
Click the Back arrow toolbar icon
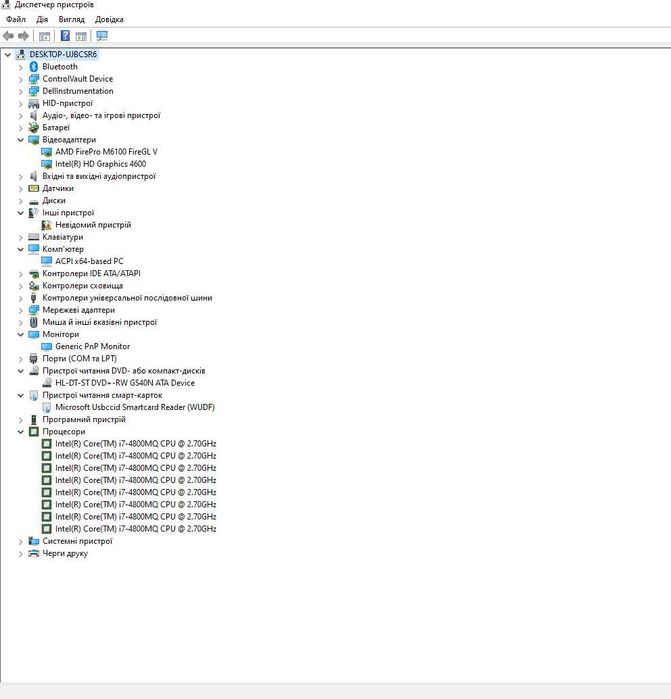click(x=8, y=36)
